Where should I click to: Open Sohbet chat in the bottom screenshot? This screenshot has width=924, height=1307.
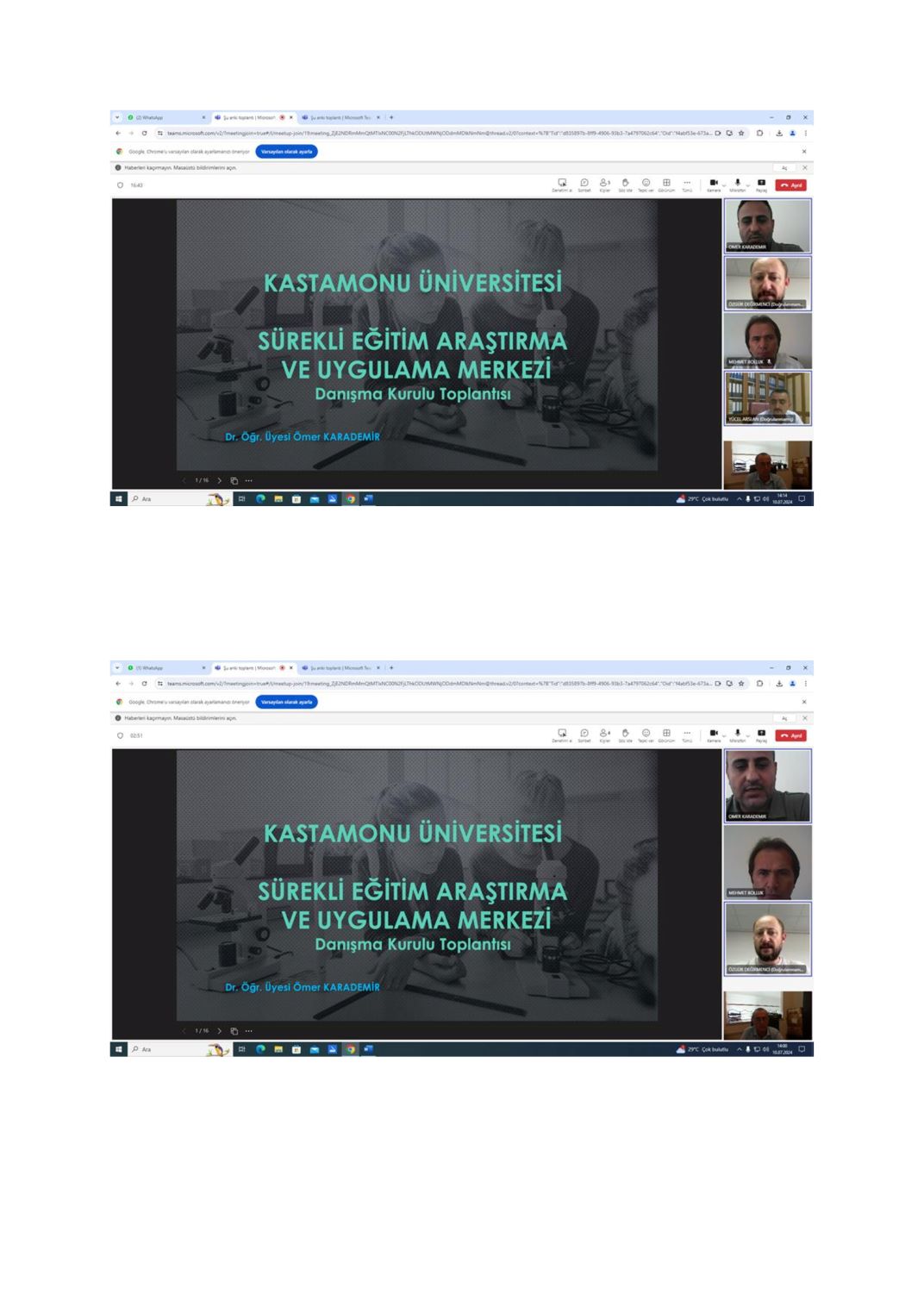(584, 735)
